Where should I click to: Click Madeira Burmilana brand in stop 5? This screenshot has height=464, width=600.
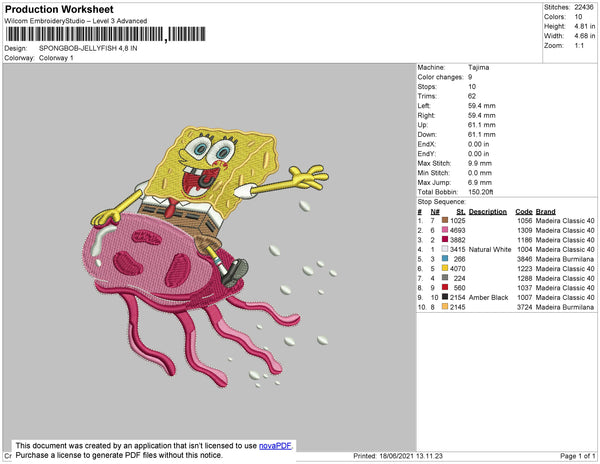click(565, 259)
